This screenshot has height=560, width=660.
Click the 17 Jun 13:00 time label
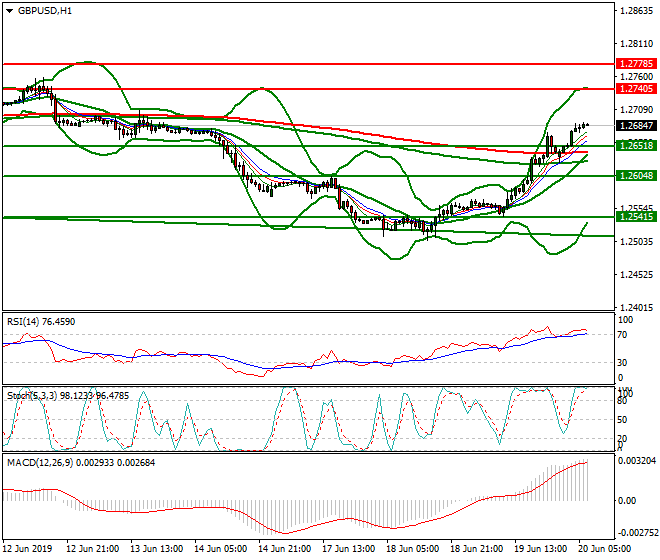tap(347, 551)
